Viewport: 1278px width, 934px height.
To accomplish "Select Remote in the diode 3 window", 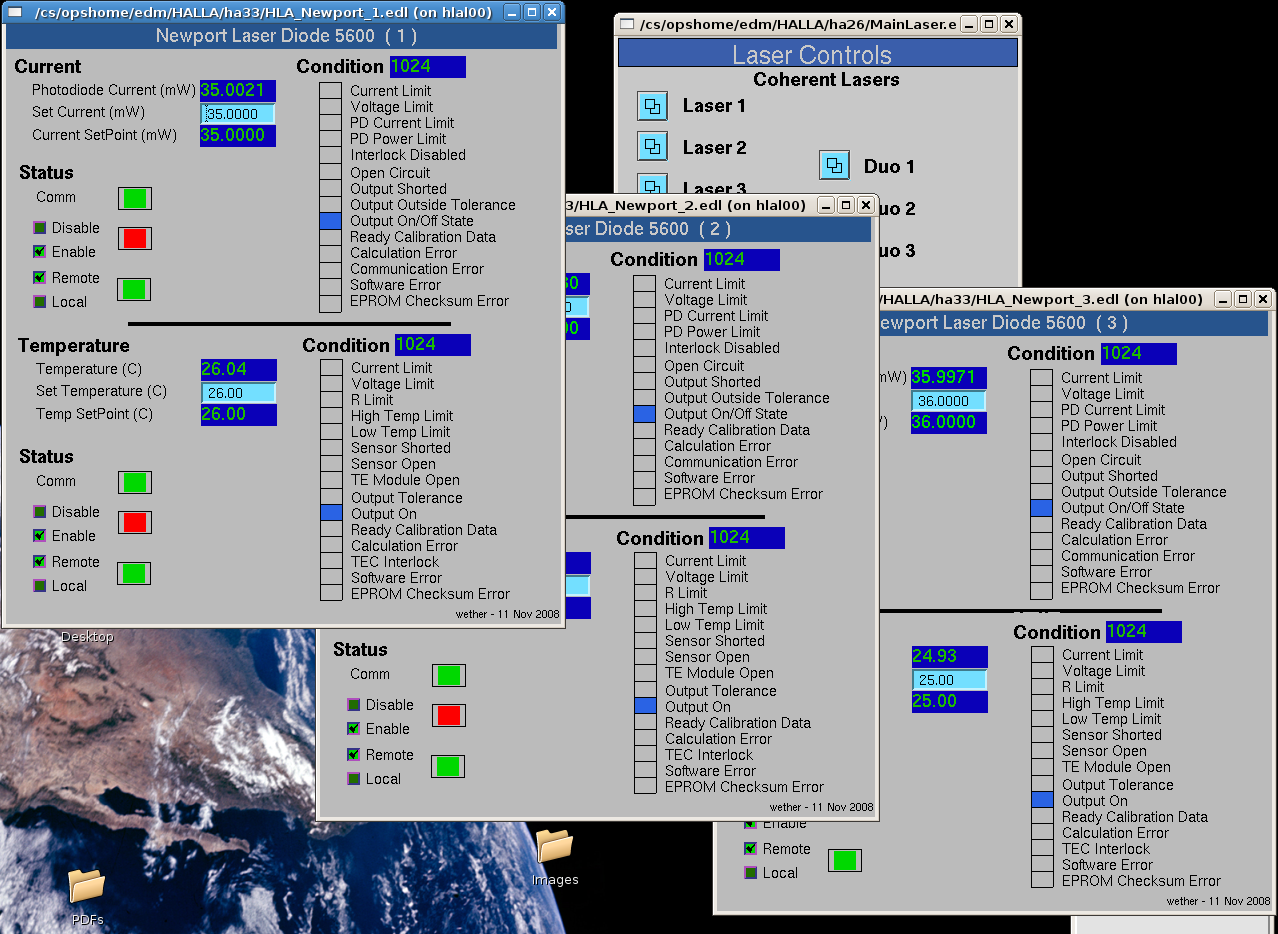I will point(751,849).
